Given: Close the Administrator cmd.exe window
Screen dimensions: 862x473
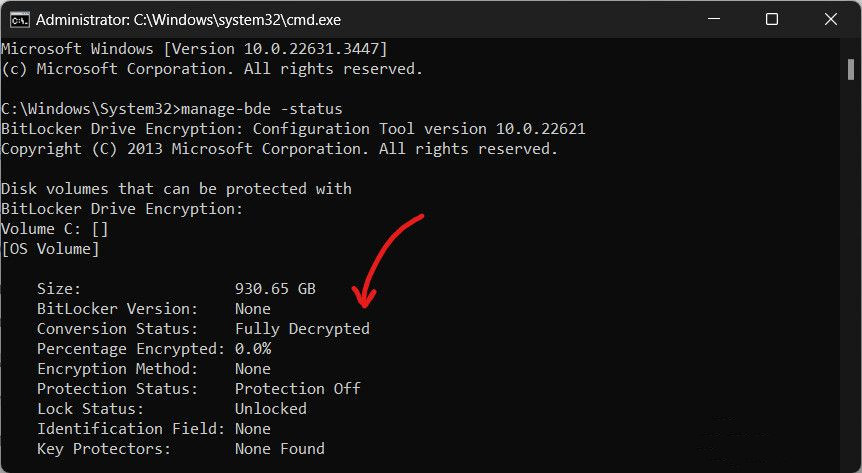Looking at the screenshot, I should (831, 19).
